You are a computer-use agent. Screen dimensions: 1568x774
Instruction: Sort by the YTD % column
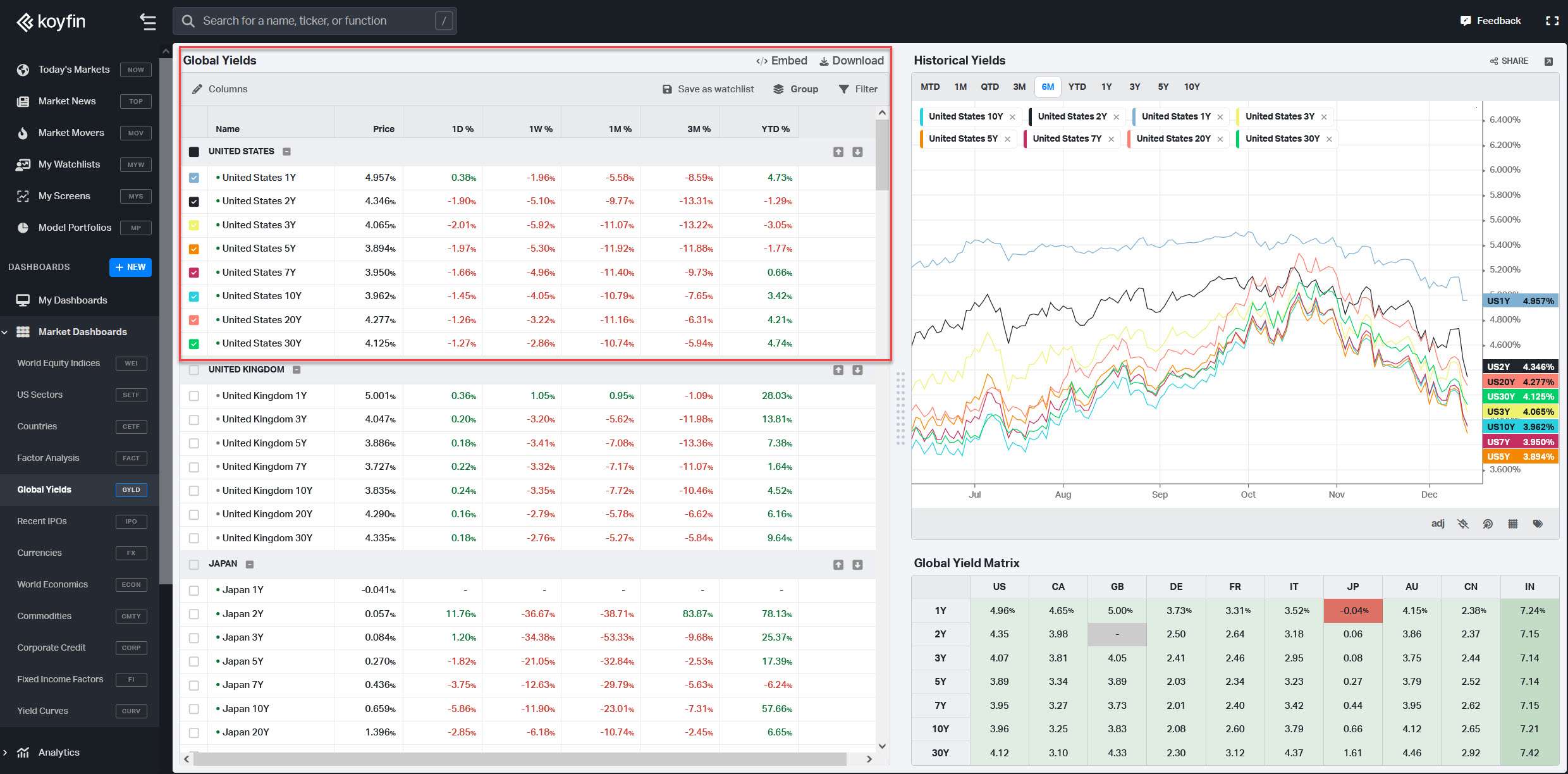pos(775,129)
